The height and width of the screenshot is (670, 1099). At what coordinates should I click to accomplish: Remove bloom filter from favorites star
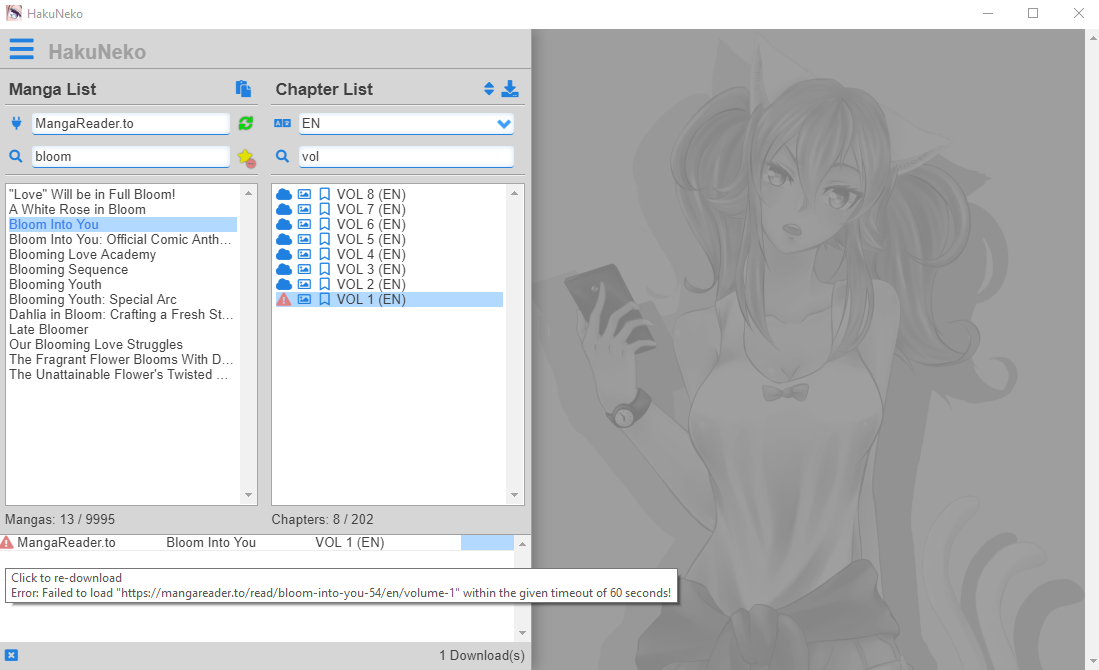(x=246, y=156)
